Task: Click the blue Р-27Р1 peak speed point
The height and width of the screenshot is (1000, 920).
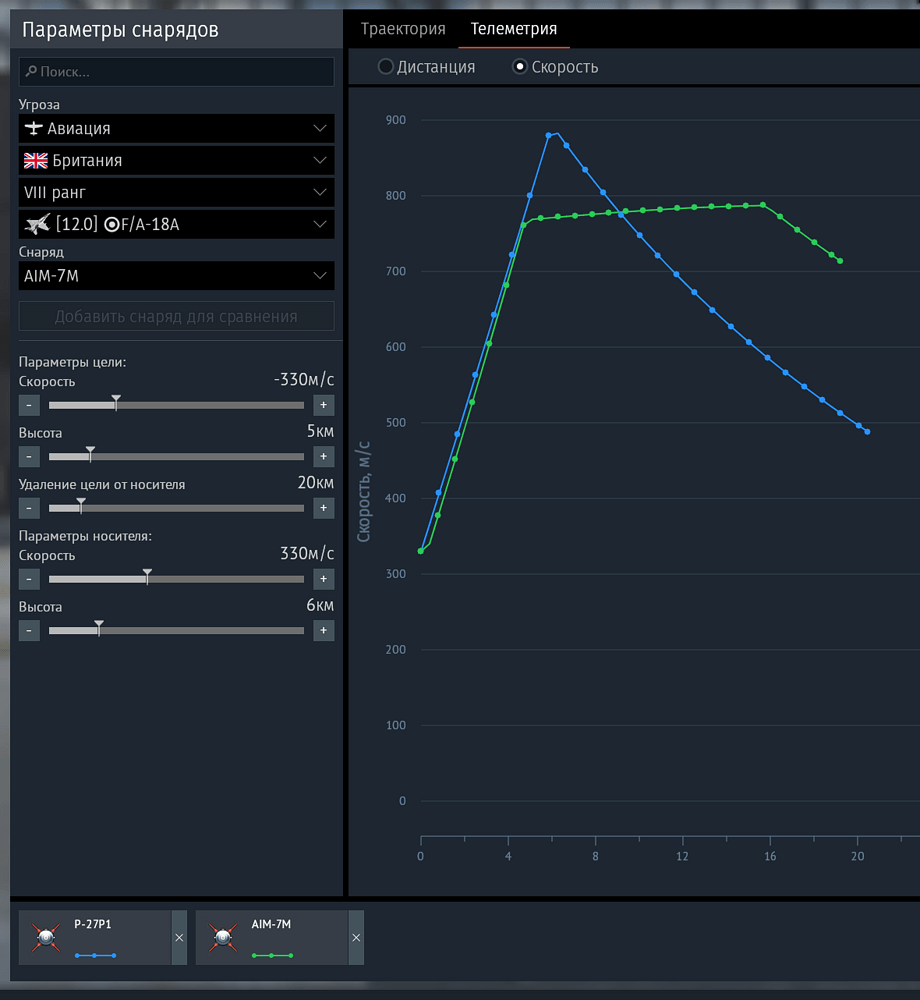Action: [x=549, y=135]
